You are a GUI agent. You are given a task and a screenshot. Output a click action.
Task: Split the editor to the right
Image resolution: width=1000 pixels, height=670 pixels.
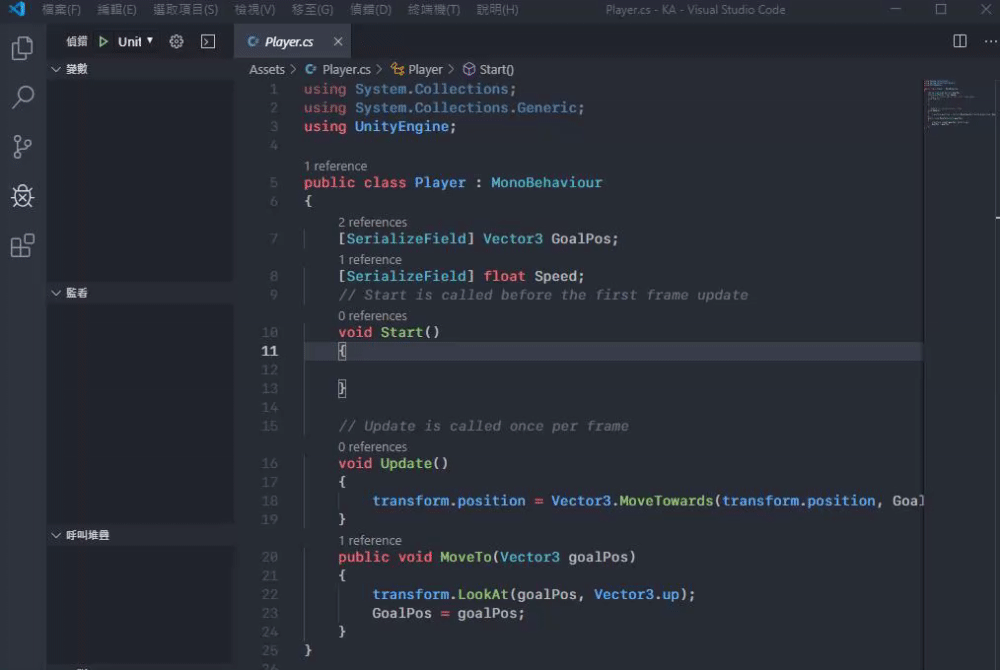pyautogui.click(x=960, y=41)
